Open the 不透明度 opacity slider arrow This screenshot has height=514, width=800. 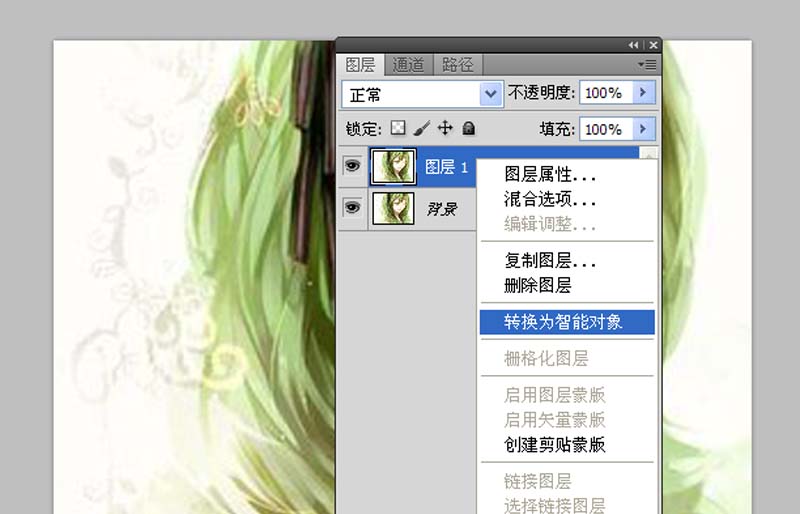click(x=643, y=93)
